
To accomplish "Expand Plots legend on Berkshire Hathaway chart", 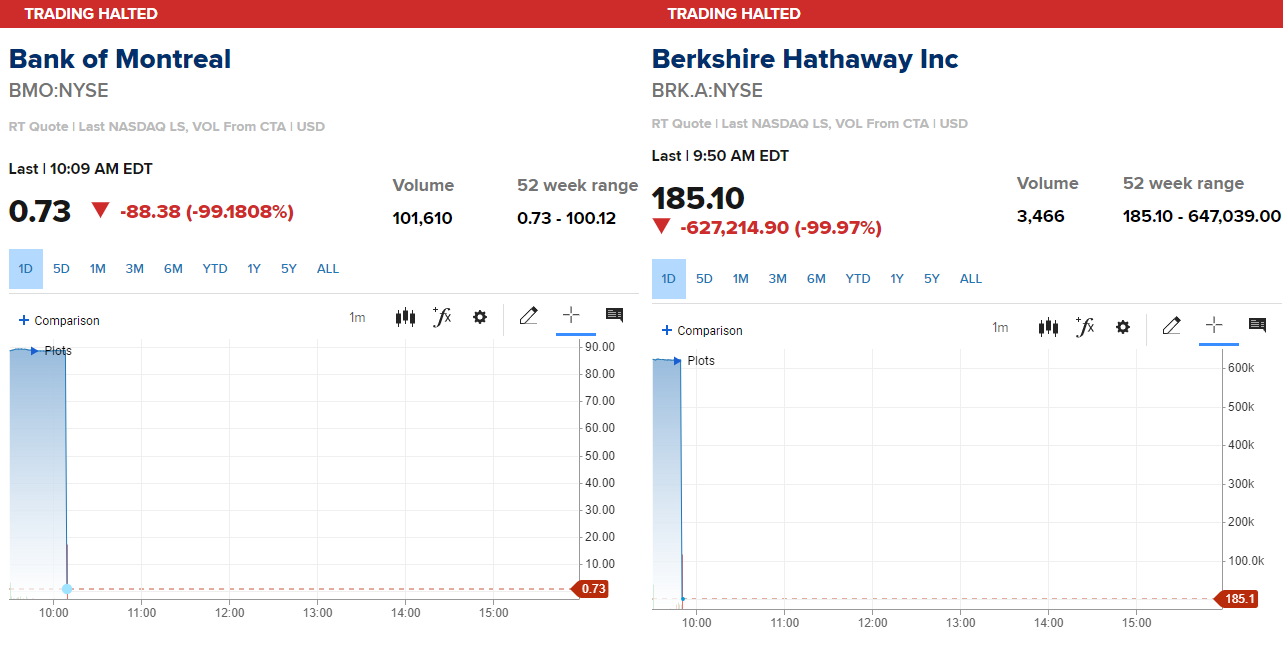I will 694,361.
